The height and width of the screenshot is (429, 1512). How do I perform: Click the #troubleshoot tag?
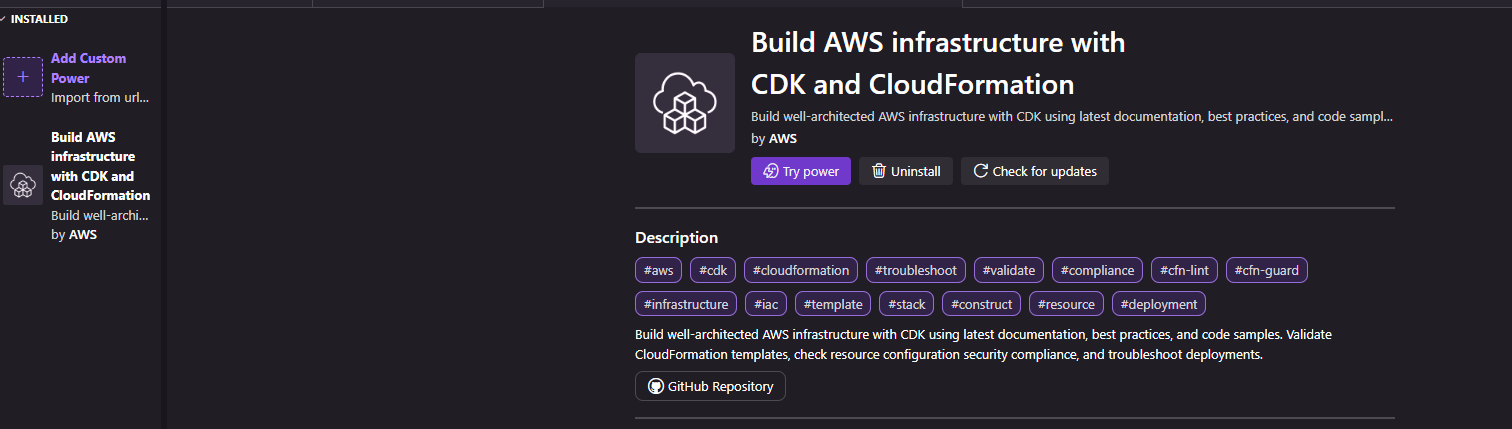(916, 270)
